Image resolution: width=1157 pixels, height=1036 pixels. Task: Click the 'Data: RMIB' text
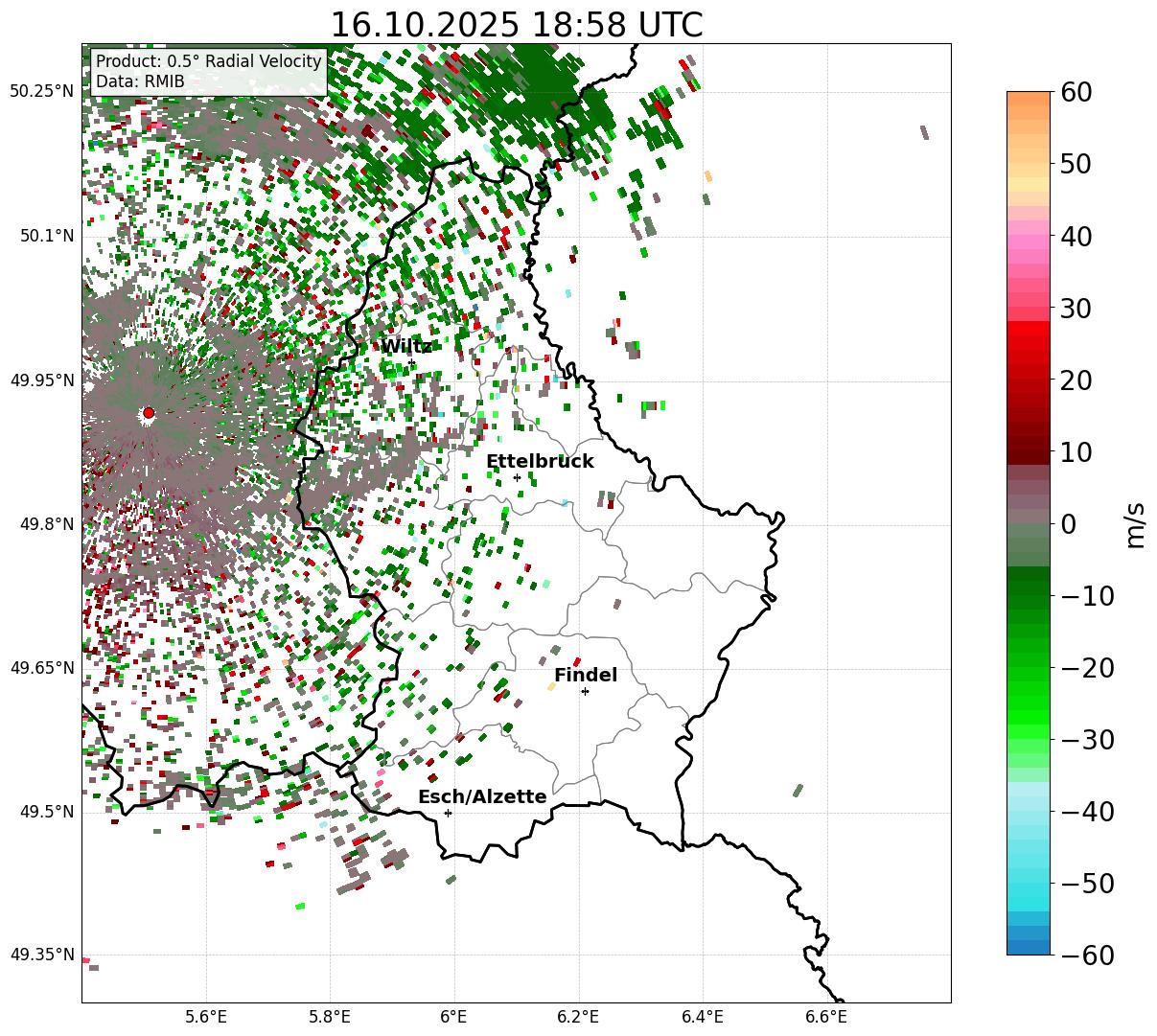(140, 81)
